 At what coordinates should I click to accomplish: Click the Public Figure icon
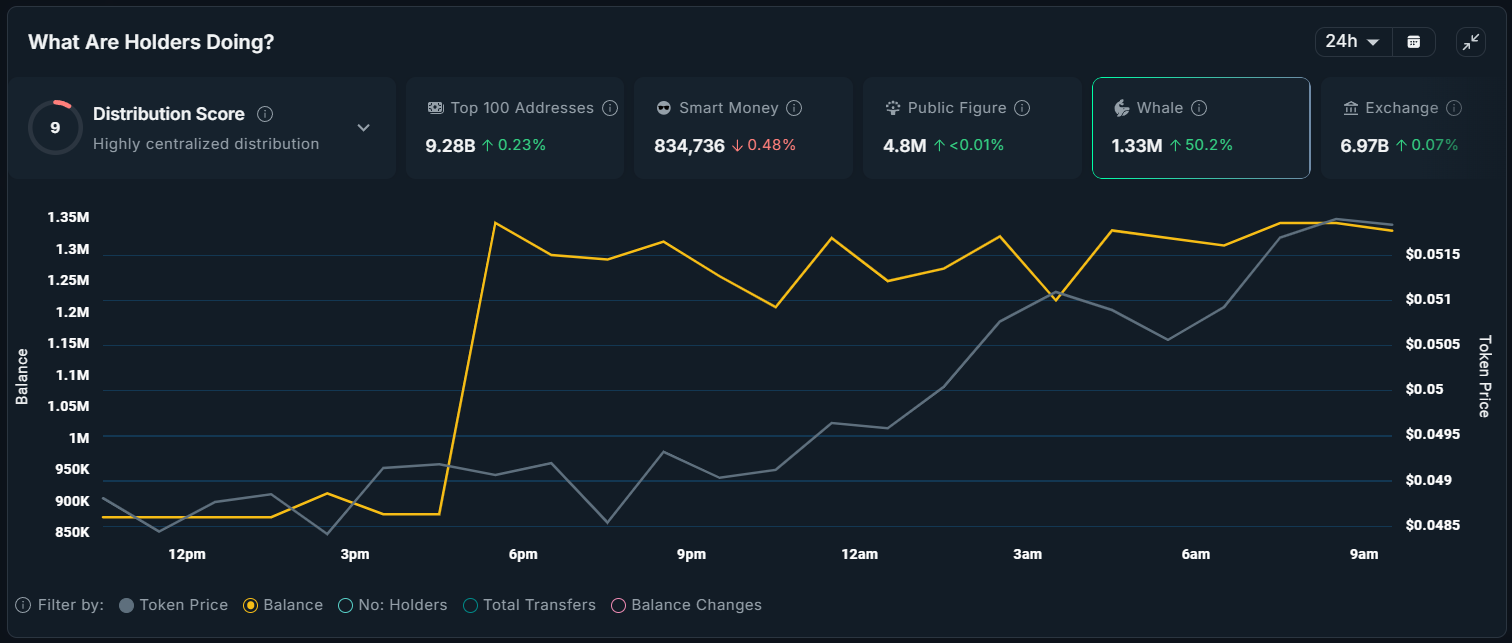click(891, 107)
